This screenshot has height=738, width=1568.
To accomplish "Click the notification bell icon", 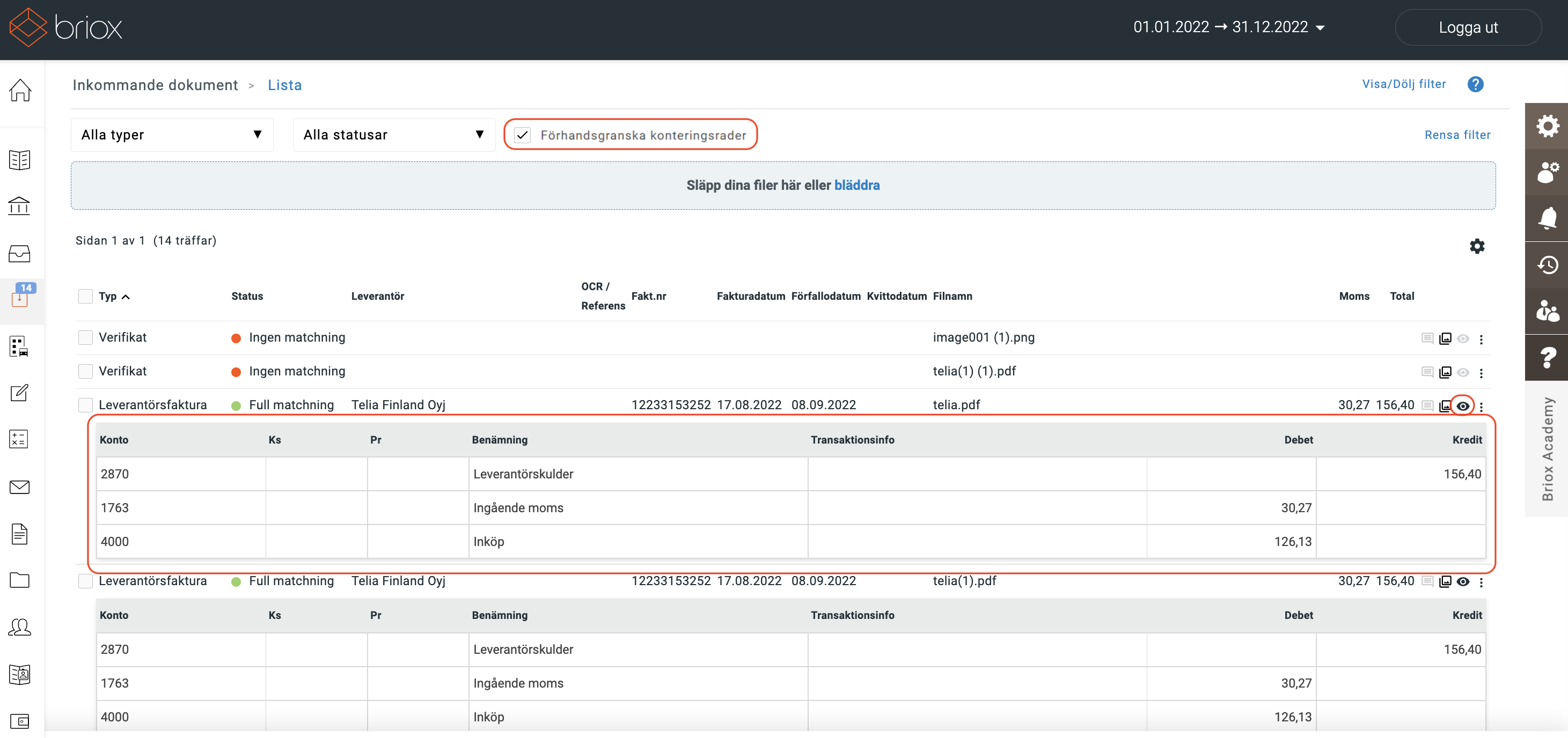I will (x=1547, y=218).
